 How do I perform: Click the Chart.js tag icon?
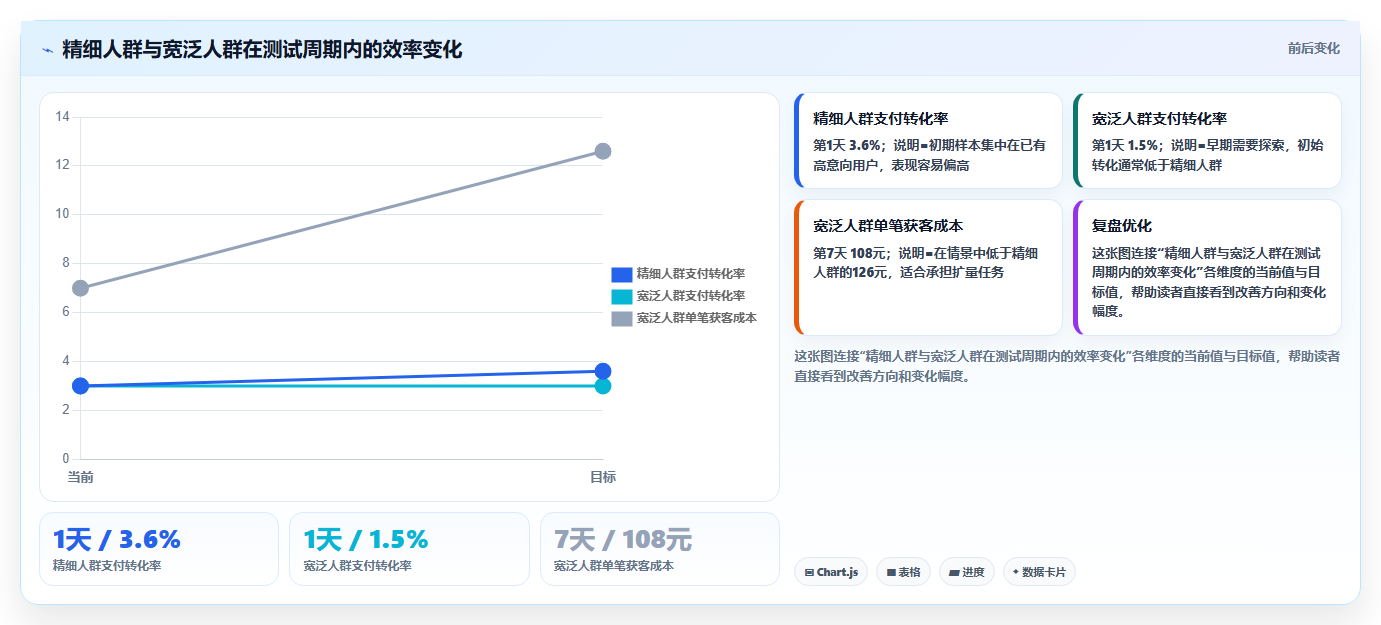(809, 573)
